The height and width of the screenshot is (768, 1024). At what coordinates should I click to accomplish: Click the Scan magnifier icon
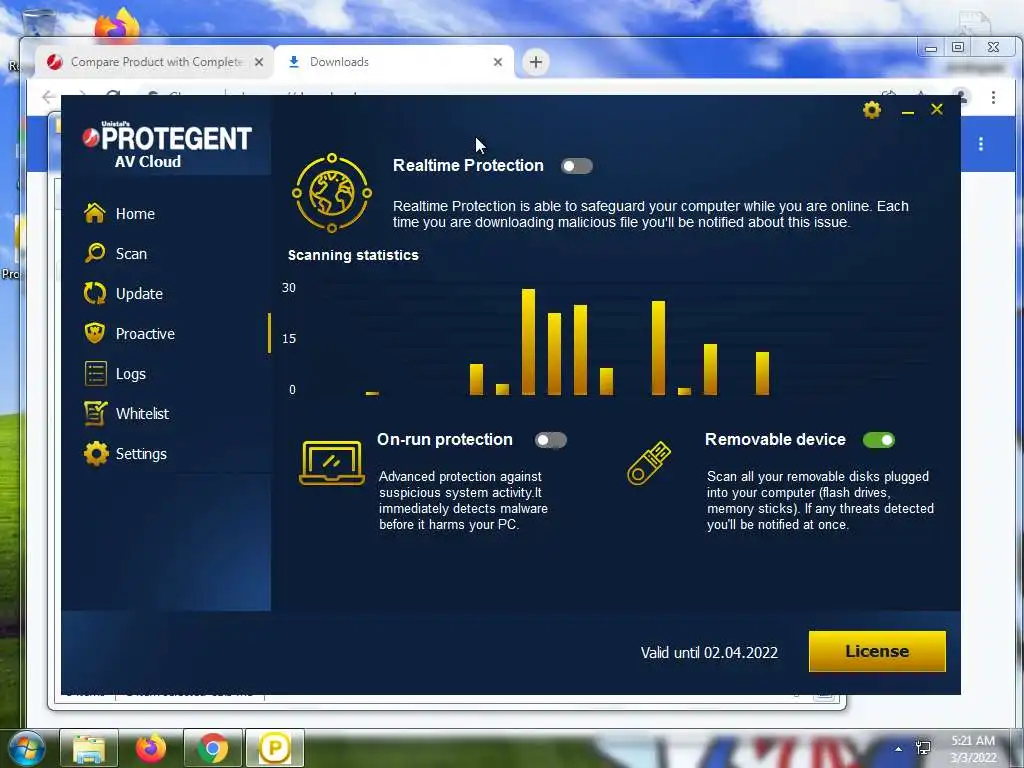pos(95,253)
